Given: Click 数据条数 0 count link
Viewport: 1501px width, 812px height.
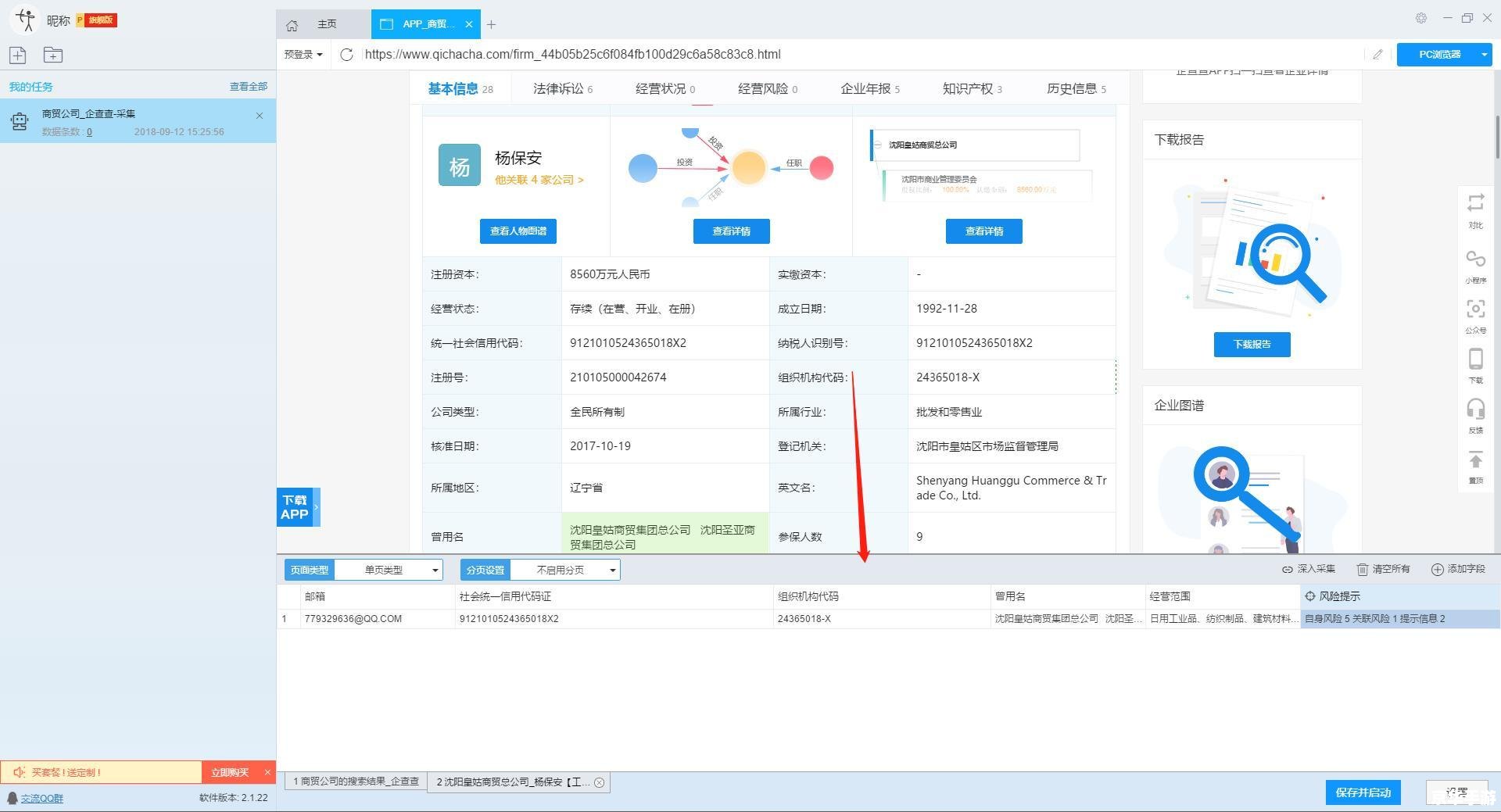Looking at the screenshot, I should (89, 132).
